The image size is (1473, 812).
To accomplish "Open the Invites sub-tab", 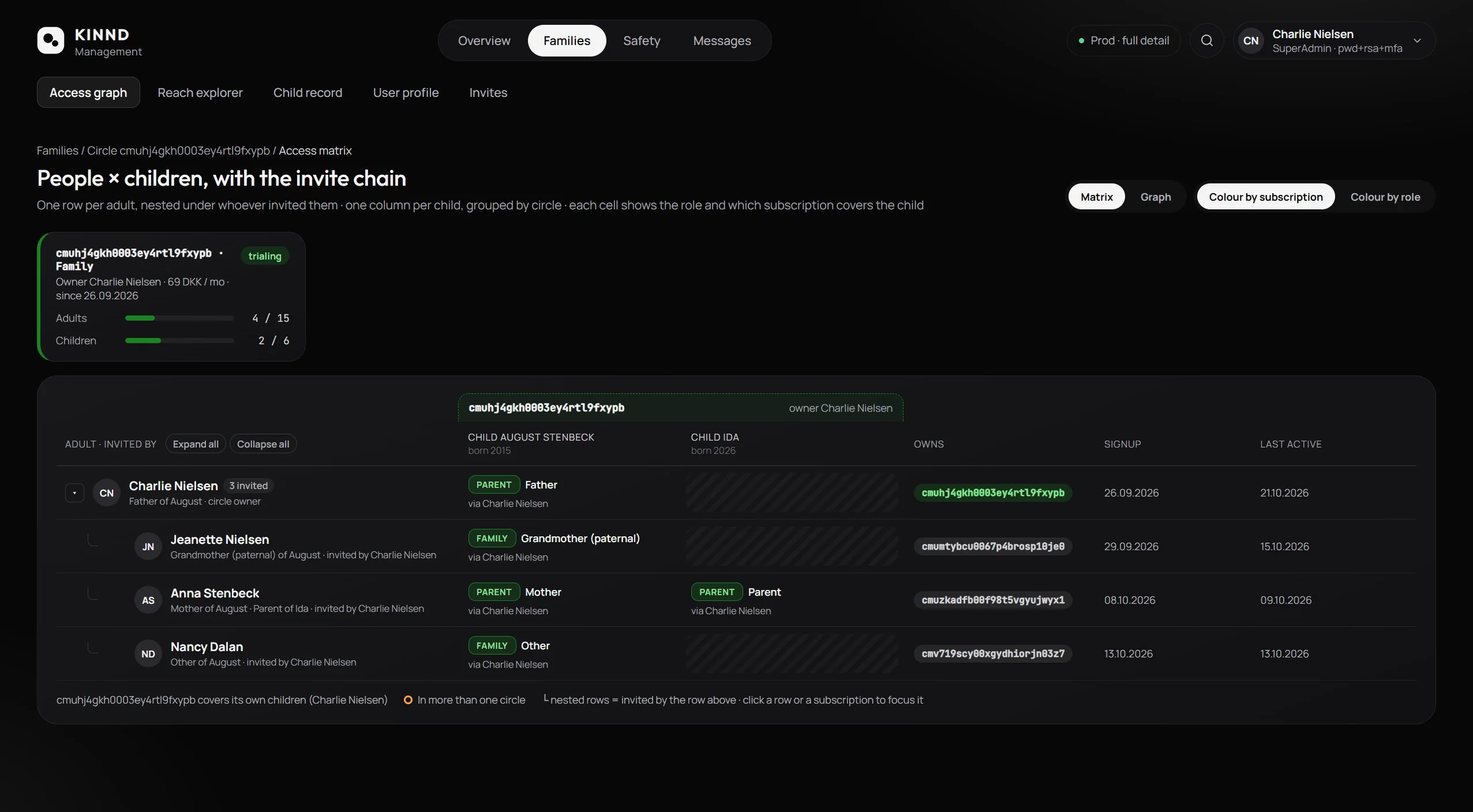I will [488, 92].
